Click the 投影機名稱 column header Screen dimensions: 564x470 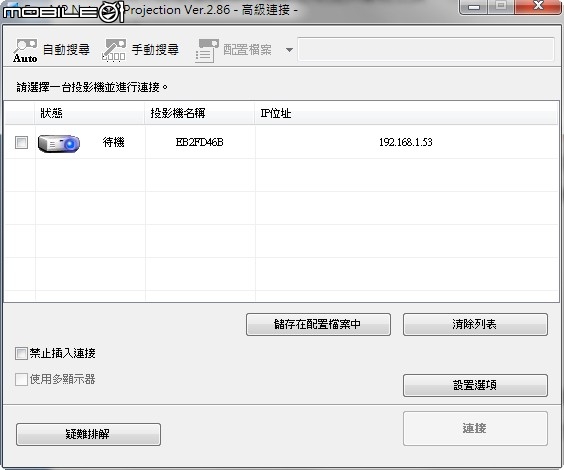click(x=200, y=113)
